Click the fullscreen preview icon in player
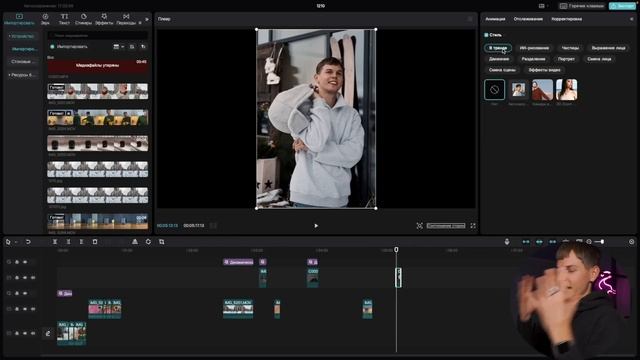This screenshot has height=360, width=640. [x=473, y=226]
